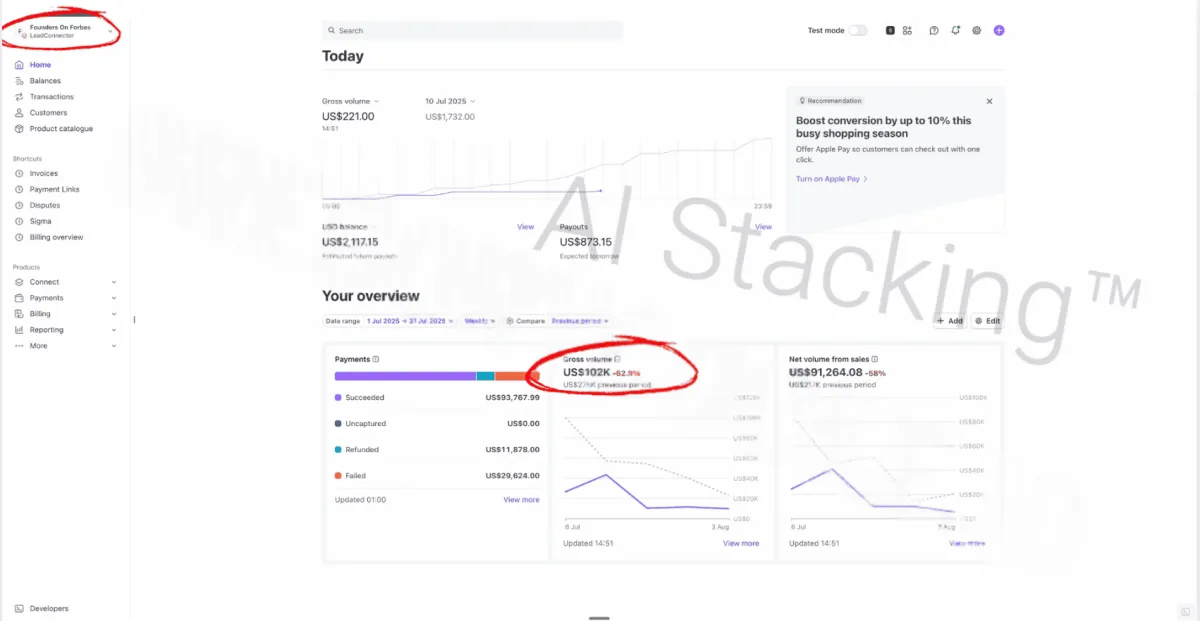1200x621 pixels.
Task: Open the Sigma shortcut
Action: click(40, 221)
